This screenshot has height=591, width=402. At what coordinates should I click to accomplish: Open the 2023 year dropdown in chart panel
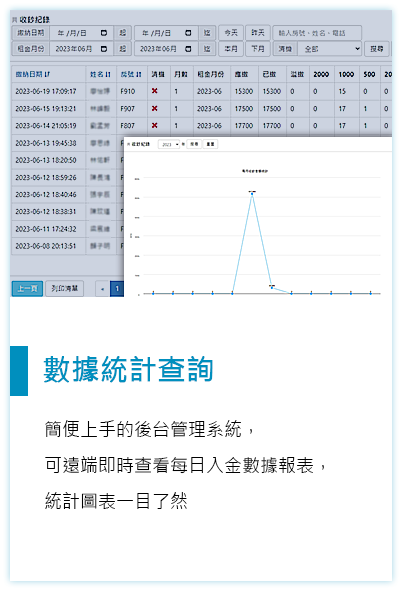[x=169, y=144]
